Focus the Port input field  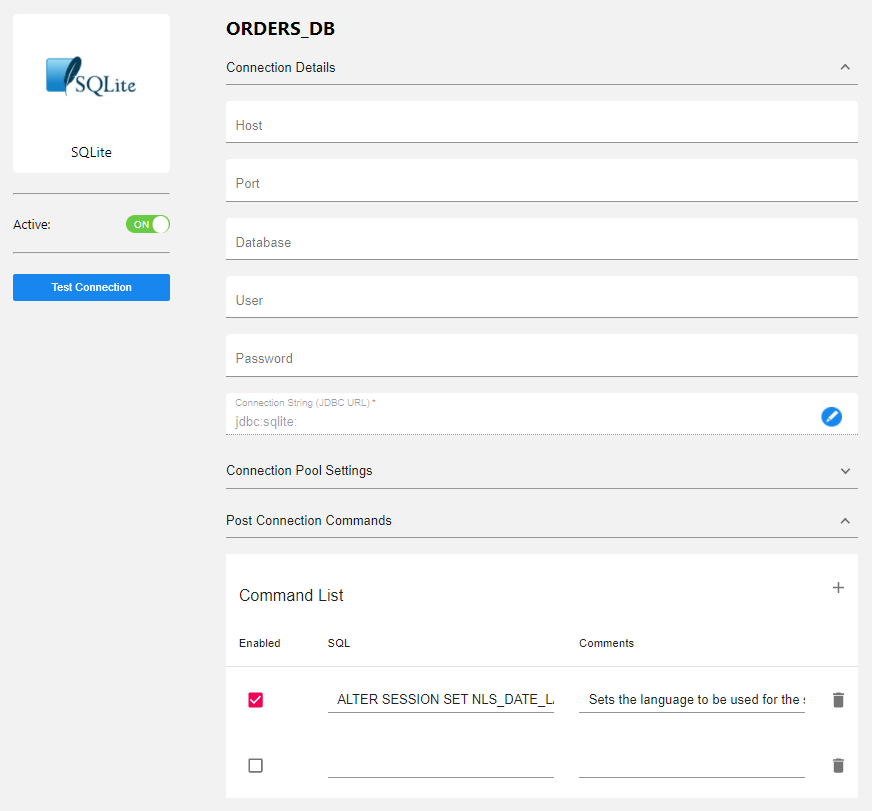coord(541,183)
